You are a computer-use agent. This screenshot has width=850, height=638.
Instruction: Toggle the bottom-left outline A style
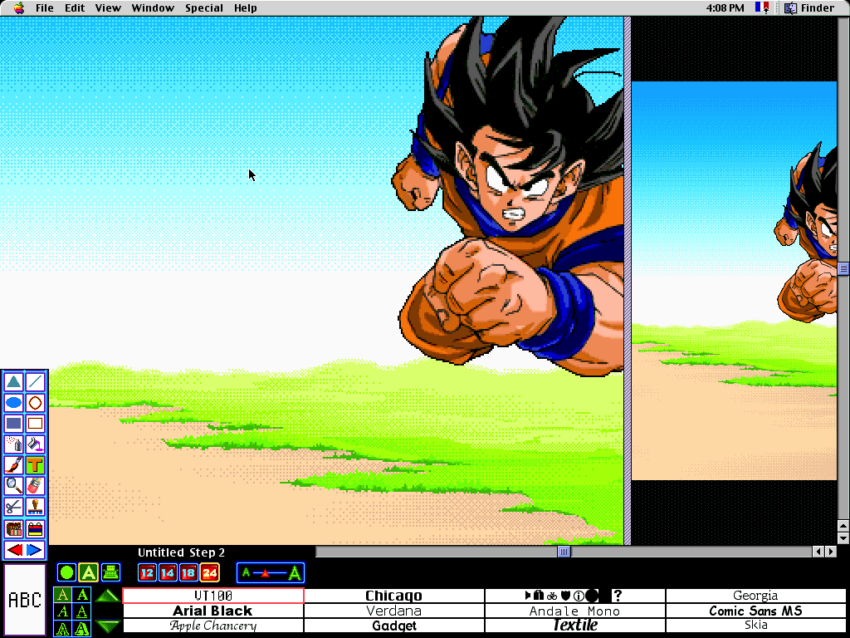62,629
